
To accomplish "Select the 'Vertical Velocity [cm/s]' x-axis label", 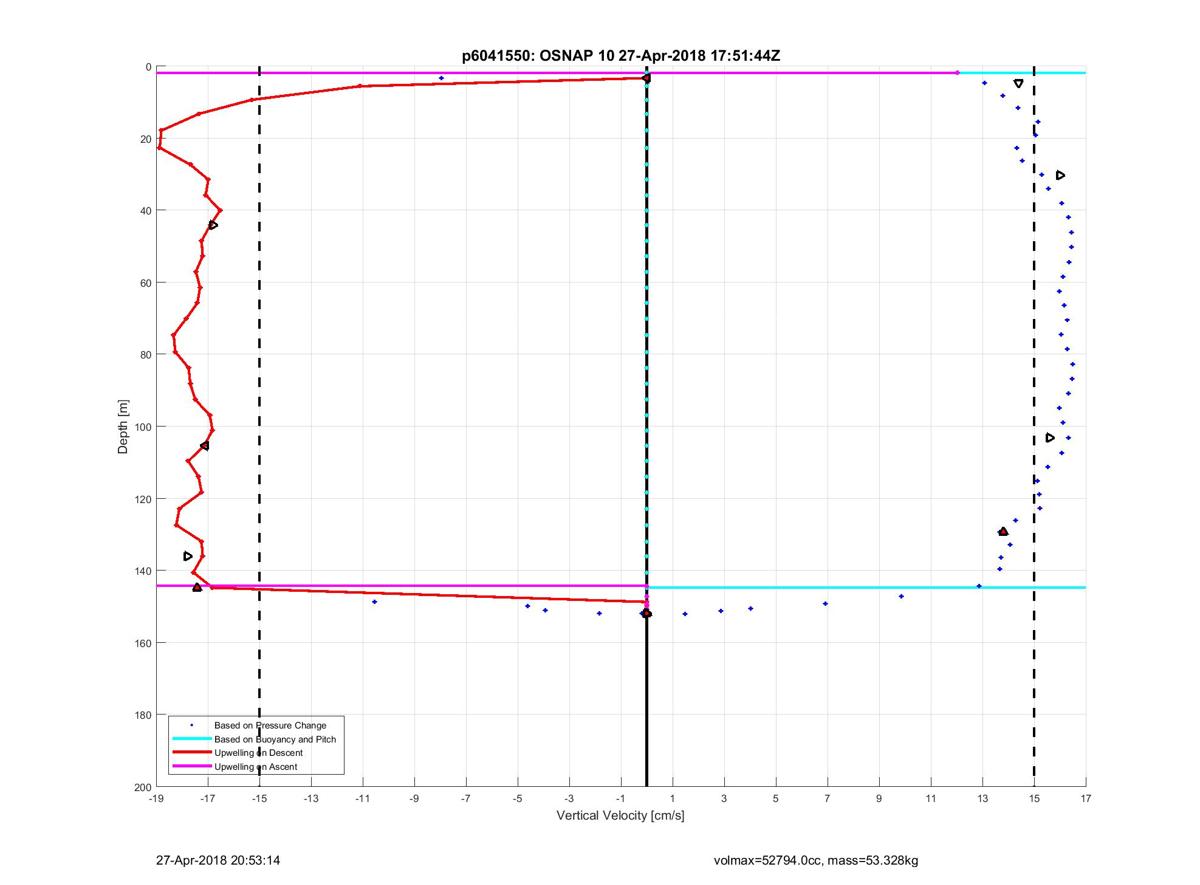I will [x=620, y=816].
